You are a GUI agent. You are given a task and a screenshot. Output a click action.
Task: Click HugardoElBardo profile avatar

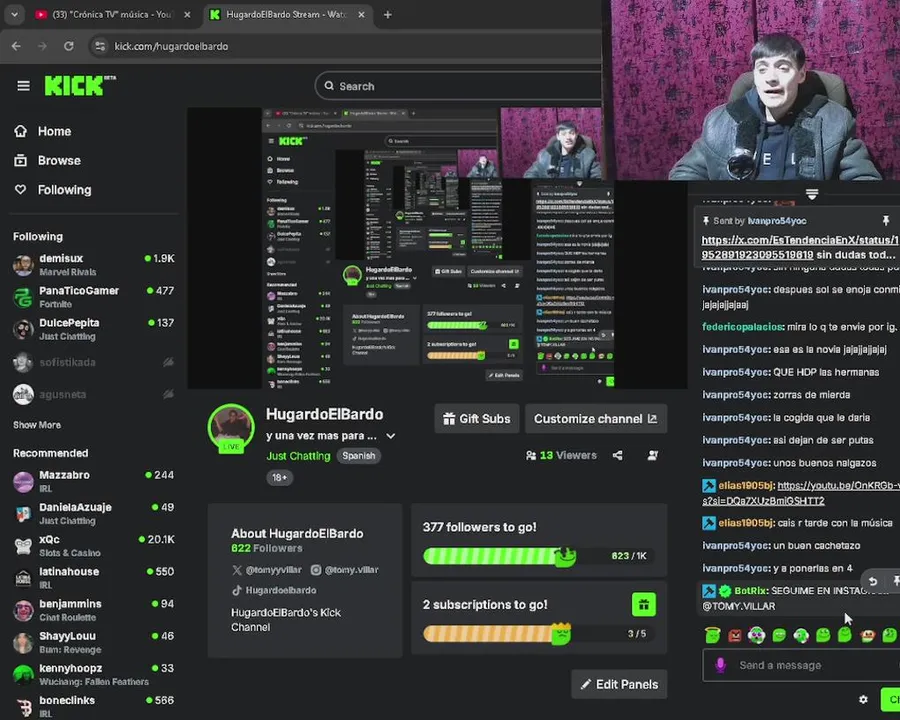click(231, 428)
